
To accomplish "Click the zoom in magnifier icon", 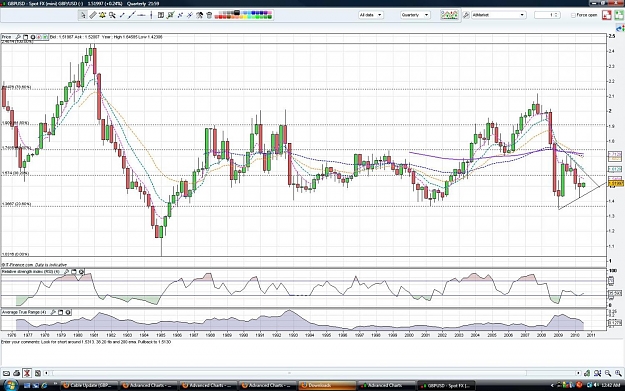I will 618,373.
